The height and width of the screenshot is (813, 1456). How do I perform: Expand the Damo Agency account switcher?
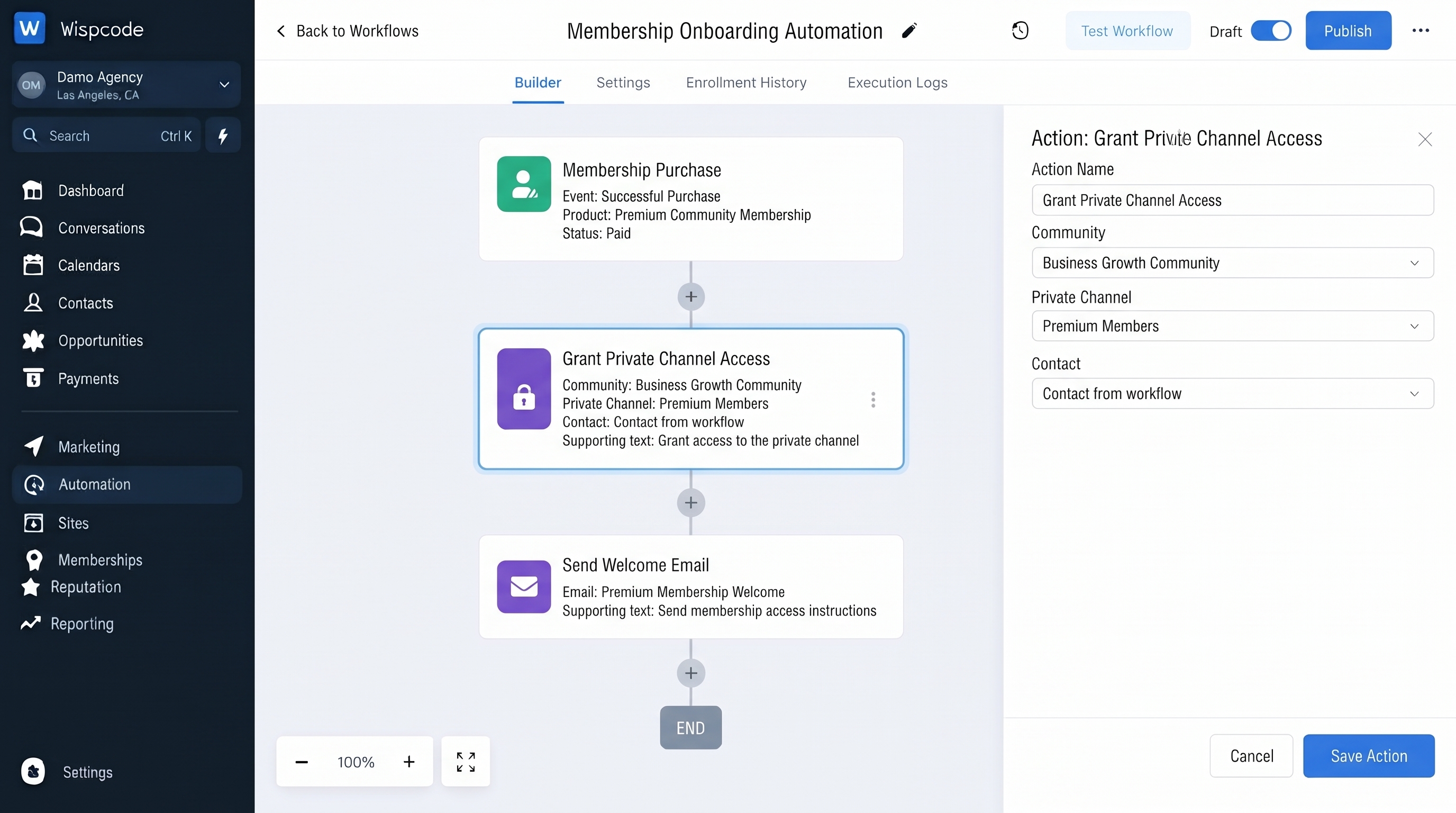click(x=126, y=85)
